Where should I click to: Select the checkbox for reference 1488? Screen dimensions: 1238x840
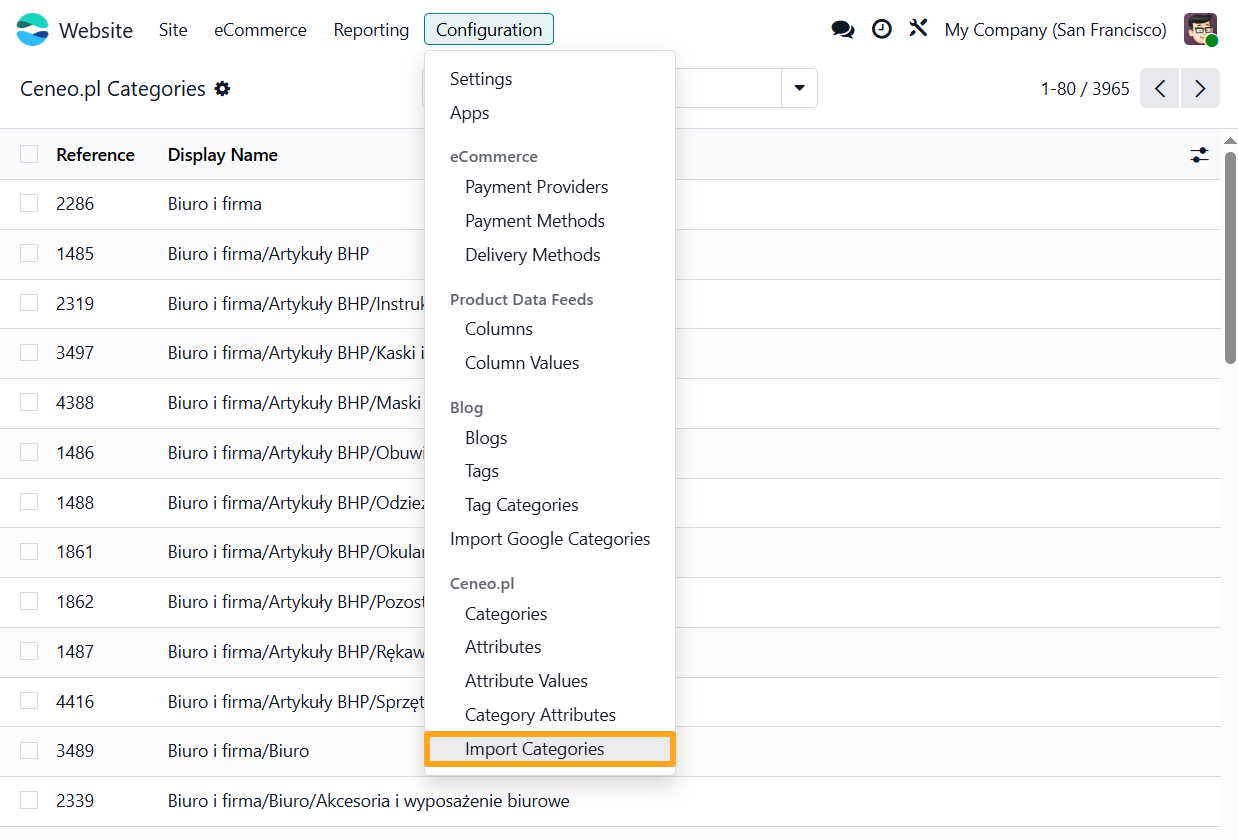coord(29,502)
